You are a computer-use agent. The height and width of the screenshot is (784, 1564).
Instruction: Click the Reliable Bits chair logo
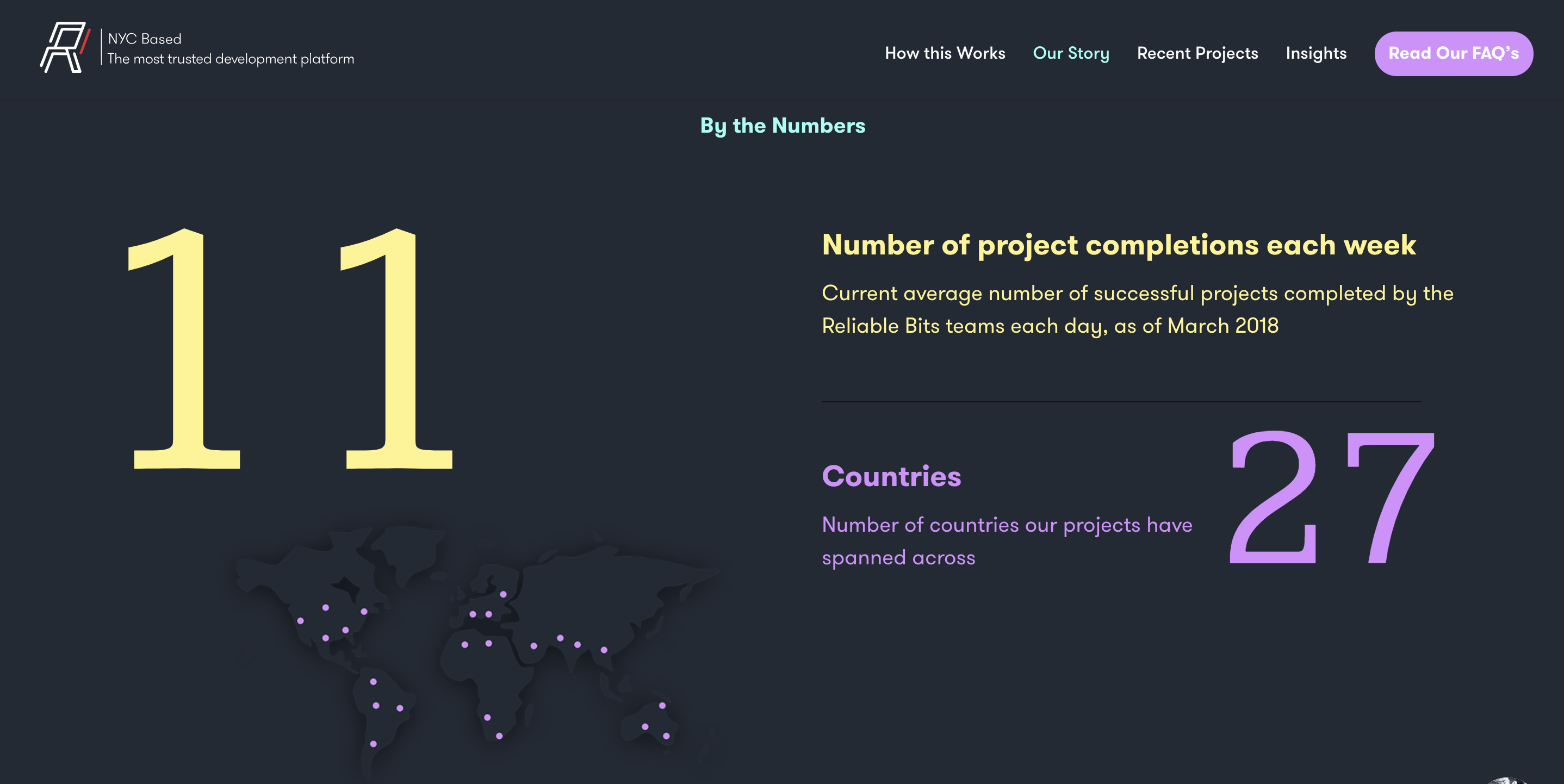(x=64, y=48)
